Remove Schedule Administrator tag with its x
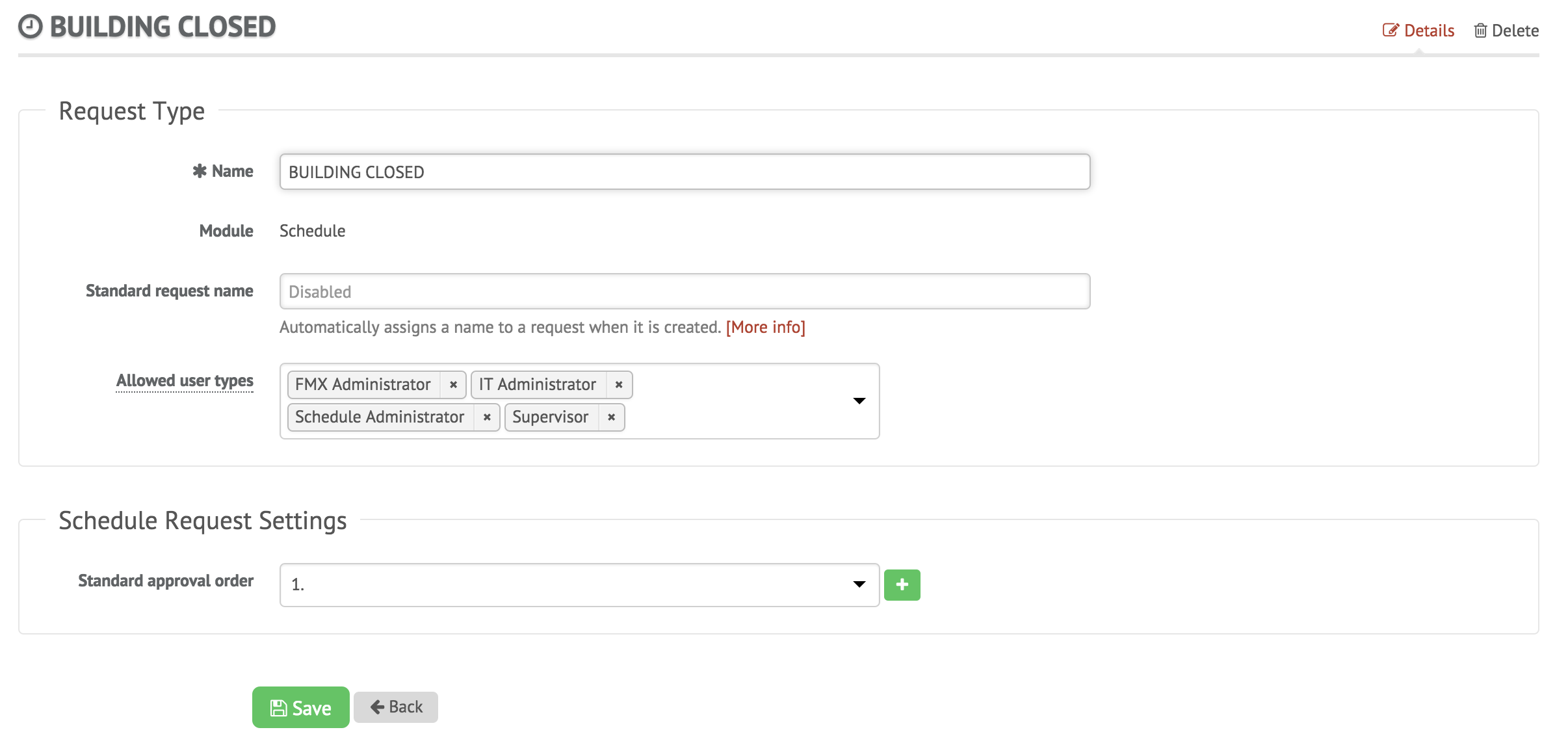Viewport: 1568px width, 745px height. click(x=486, y=417)
